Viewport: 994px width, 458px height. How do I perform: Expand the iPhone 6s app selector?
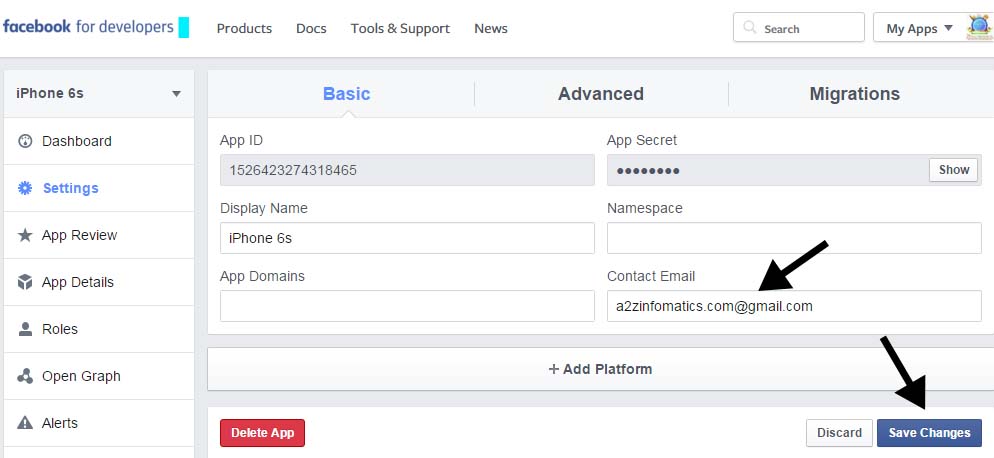point(99,93)
